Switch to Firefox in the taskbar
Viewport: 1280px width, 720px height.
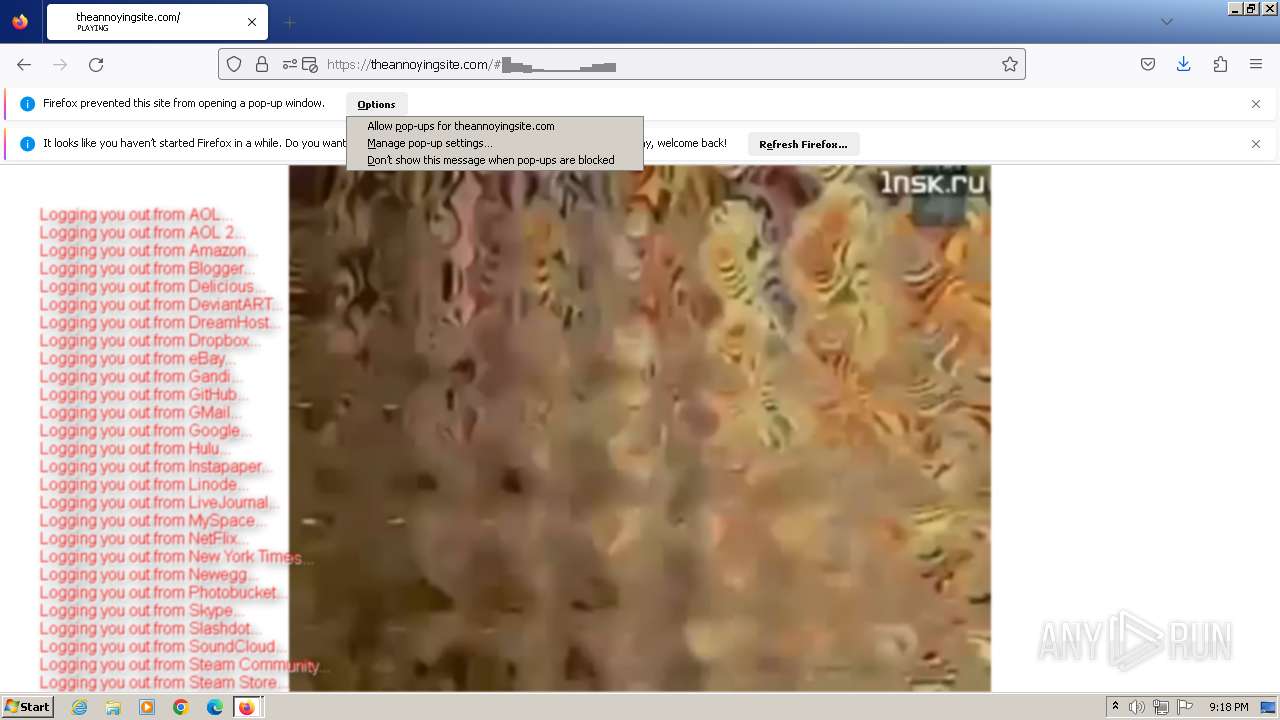(246, 707)
